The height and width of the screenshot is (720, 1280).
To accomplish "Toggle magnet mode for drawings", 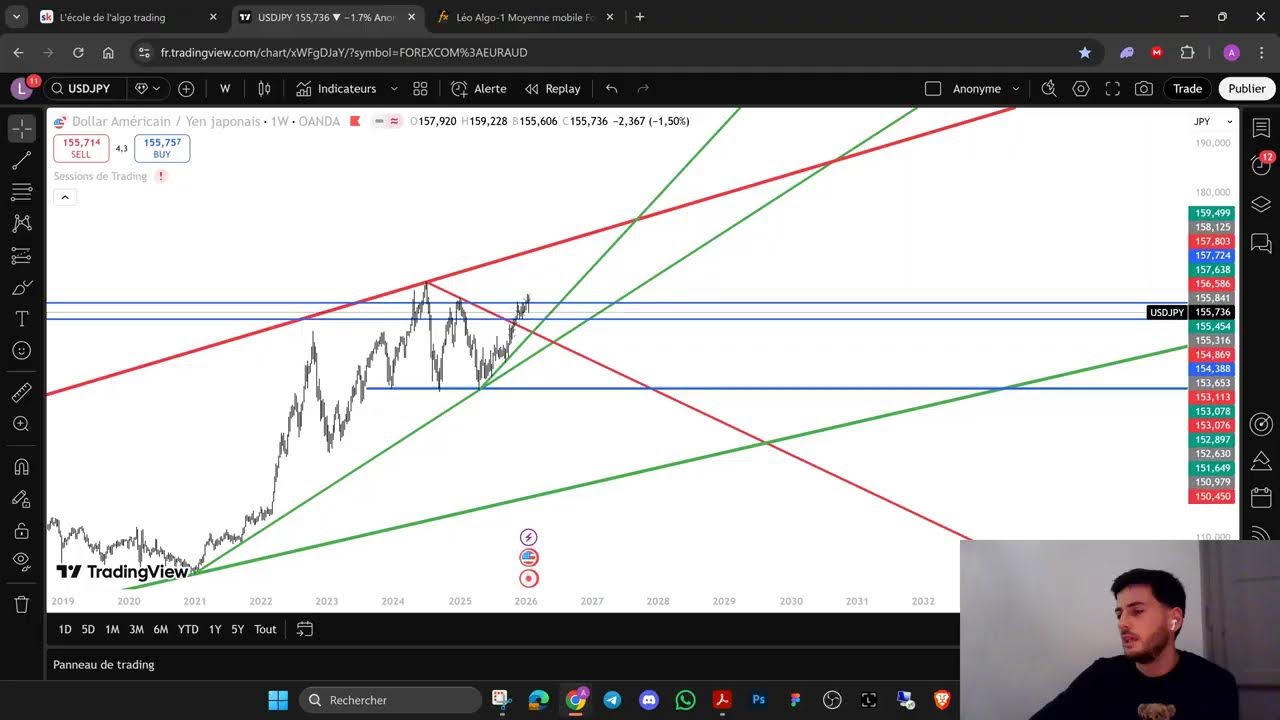I will tap(21, 467).
